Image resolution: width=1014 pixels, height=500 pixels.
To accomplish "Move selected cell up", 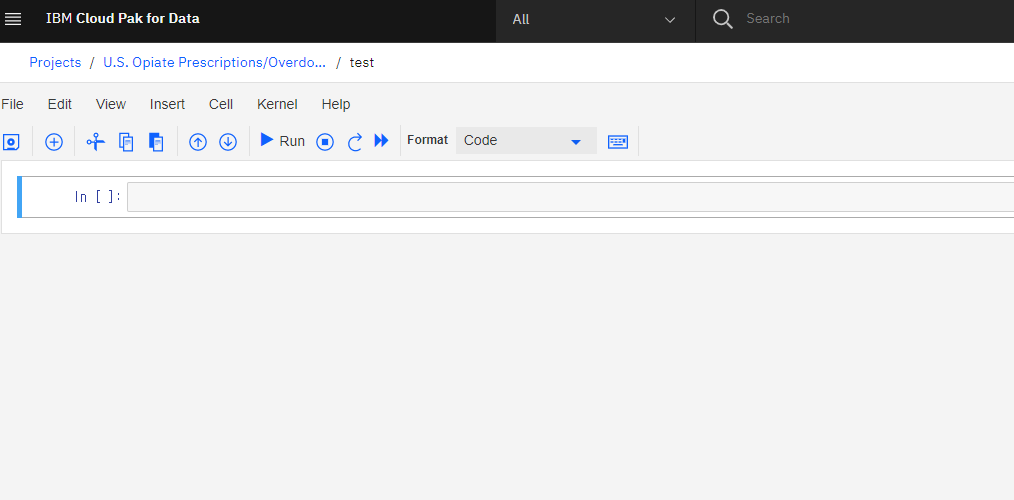I will coord(198,142).
